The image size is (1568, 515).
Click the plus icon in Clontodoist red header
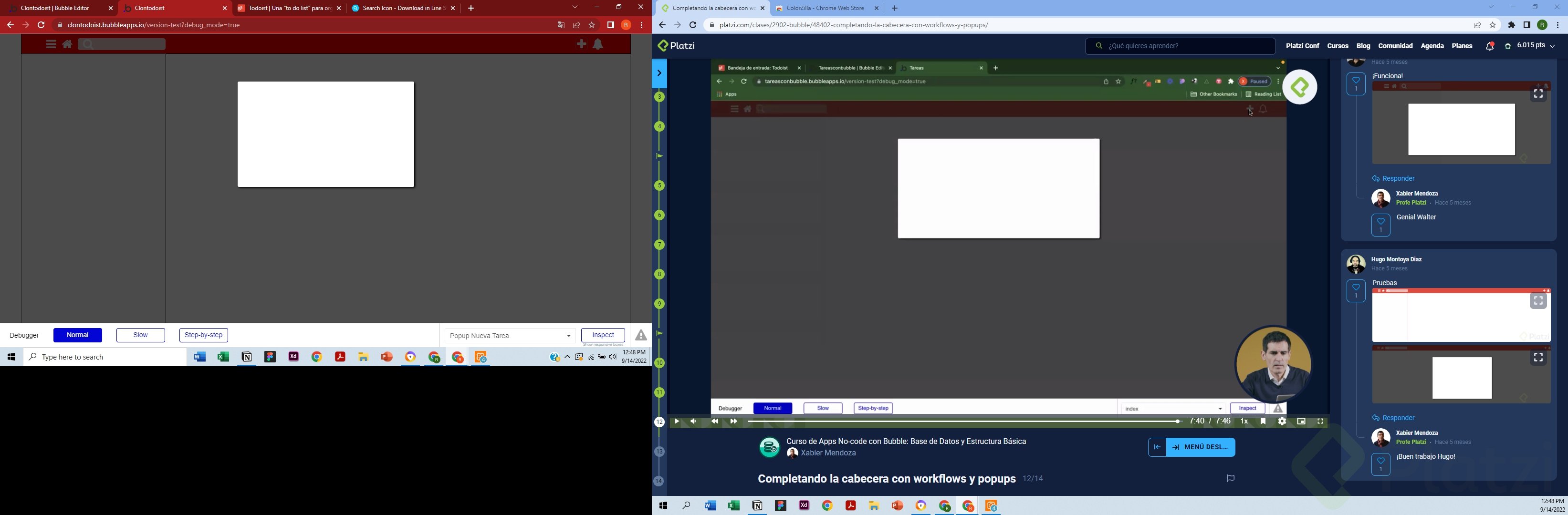coord(580,44)
